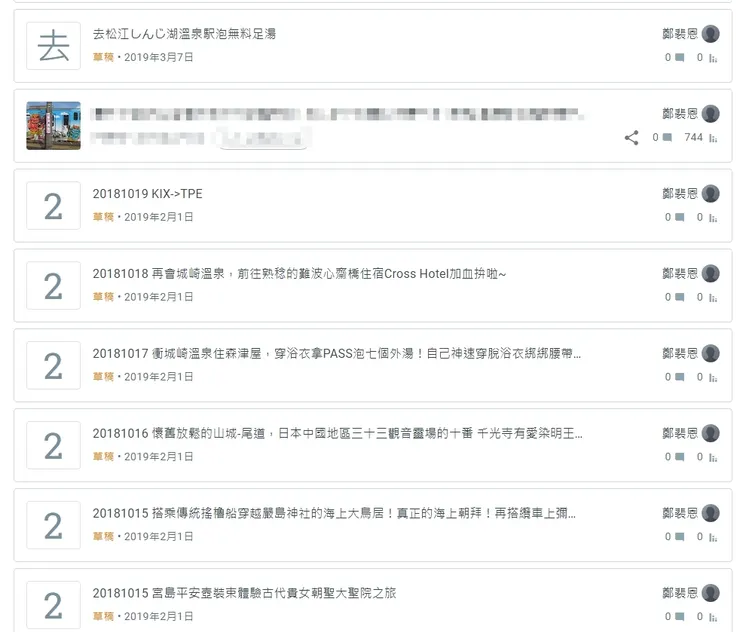The image size is (740, 632).
Task: Click comments icon on the 744-view post
Action: point(667,137)
